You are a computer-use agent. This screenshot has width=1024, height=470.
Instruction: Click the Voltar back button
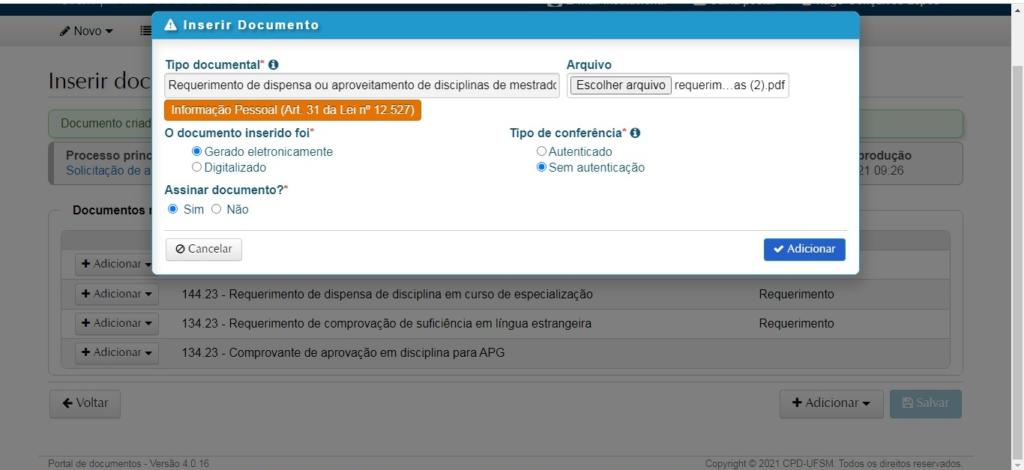[85, 403]
